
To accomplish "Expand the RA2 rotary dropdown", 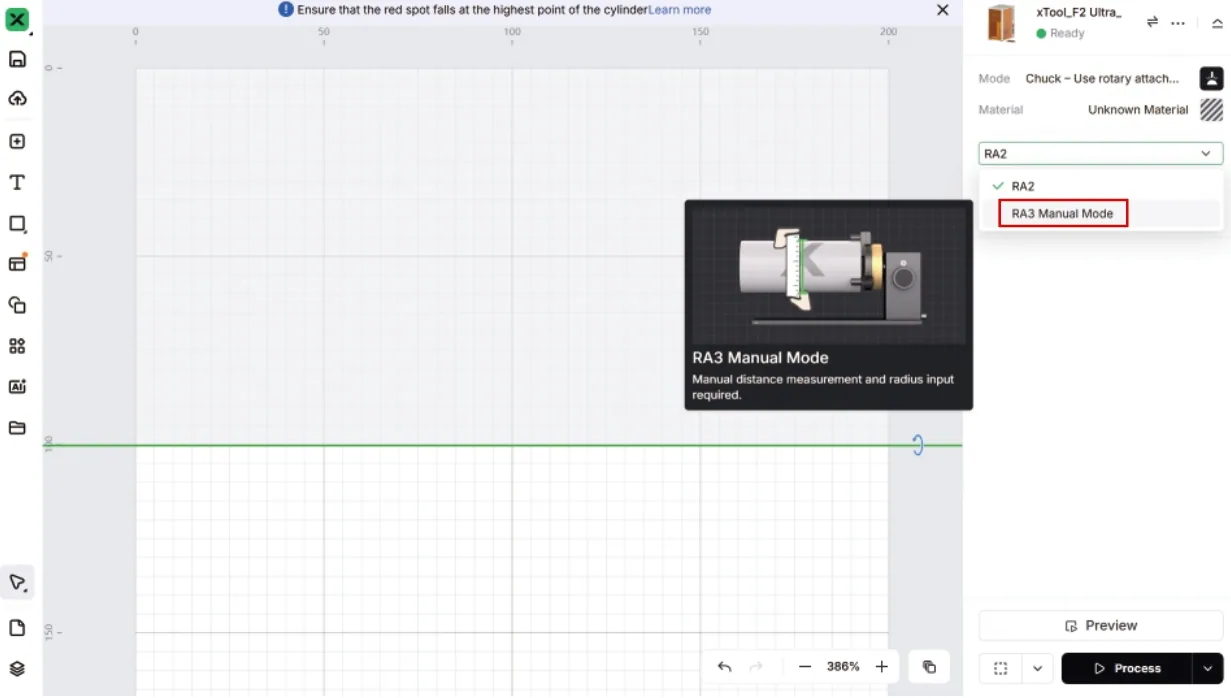I will pyautogui.click(x=1100, y=154).
